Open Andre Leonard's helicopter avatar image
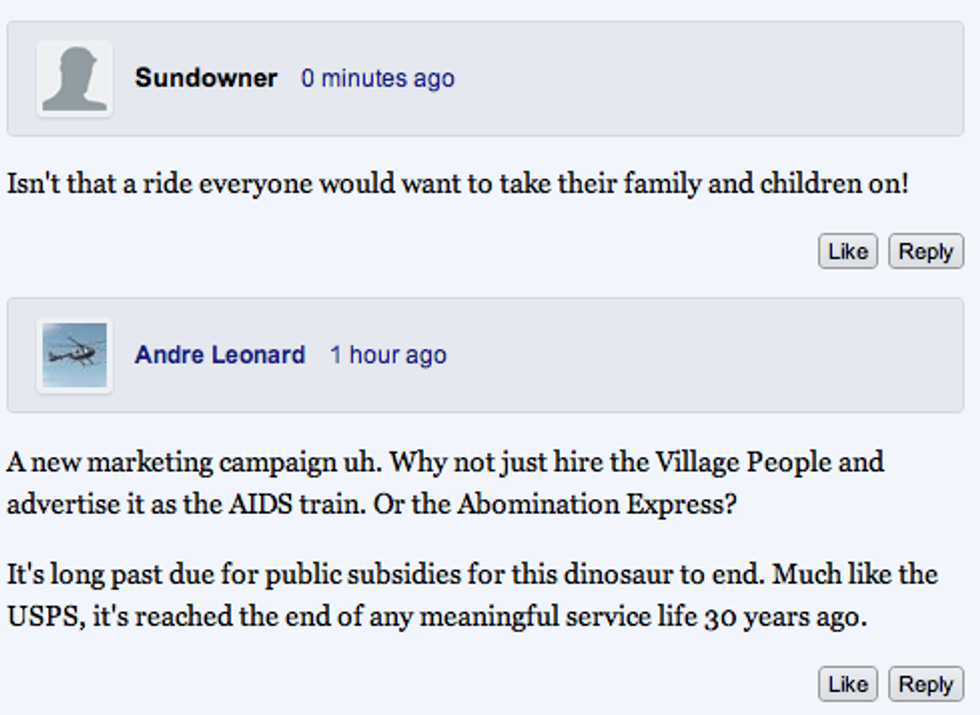This screenshot has width=980, height=715. click(x=74, y=355)
